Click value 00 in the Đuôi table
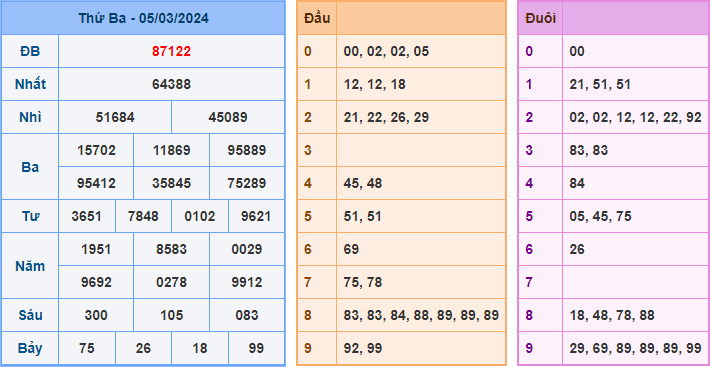Image resolution: width=710 pixels, height=367 pixels. (577, 52)
